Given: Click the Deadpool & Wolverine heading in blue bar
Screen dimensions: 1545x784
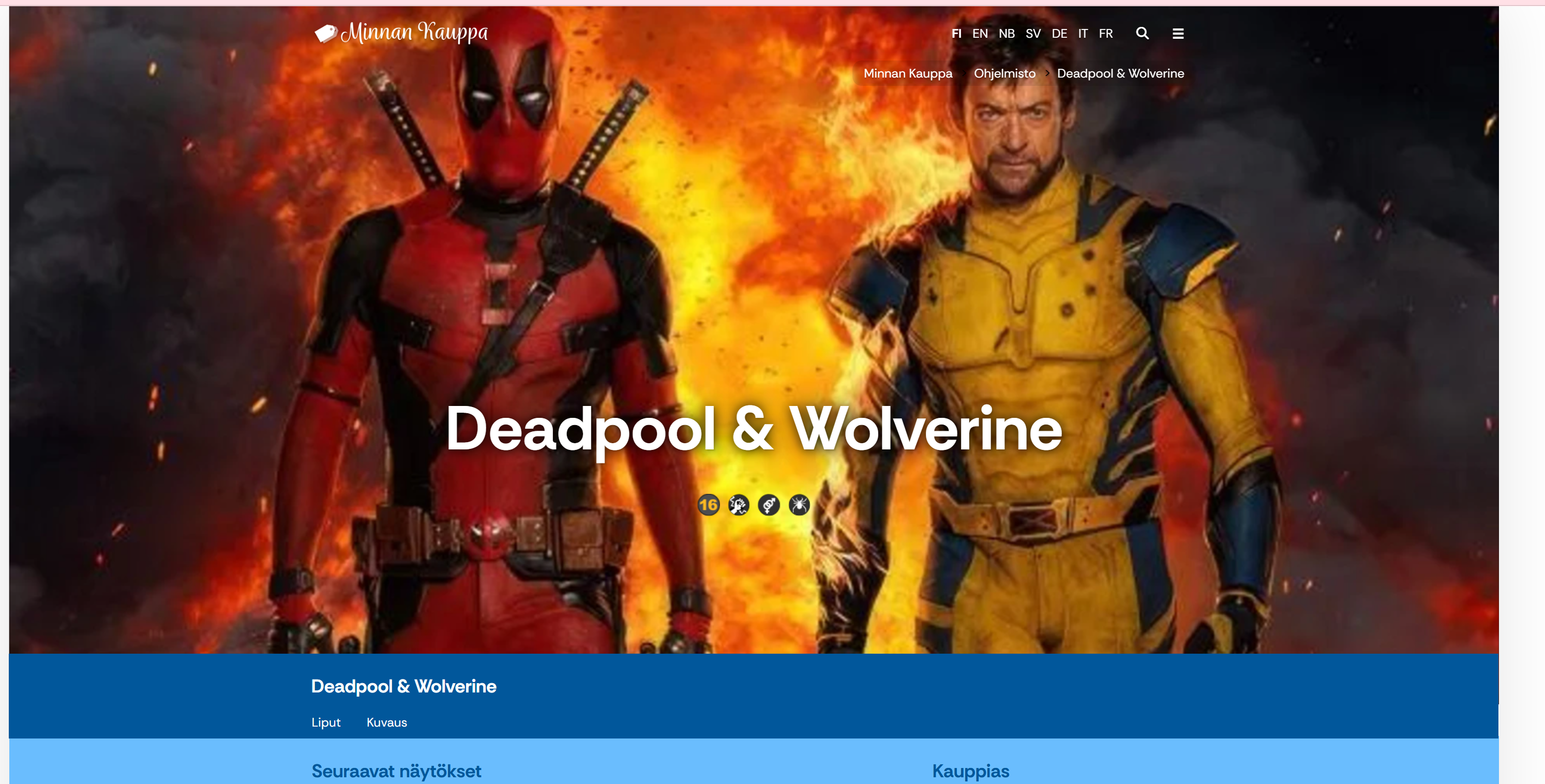Looking at the screenshot, I should point(403,686).
